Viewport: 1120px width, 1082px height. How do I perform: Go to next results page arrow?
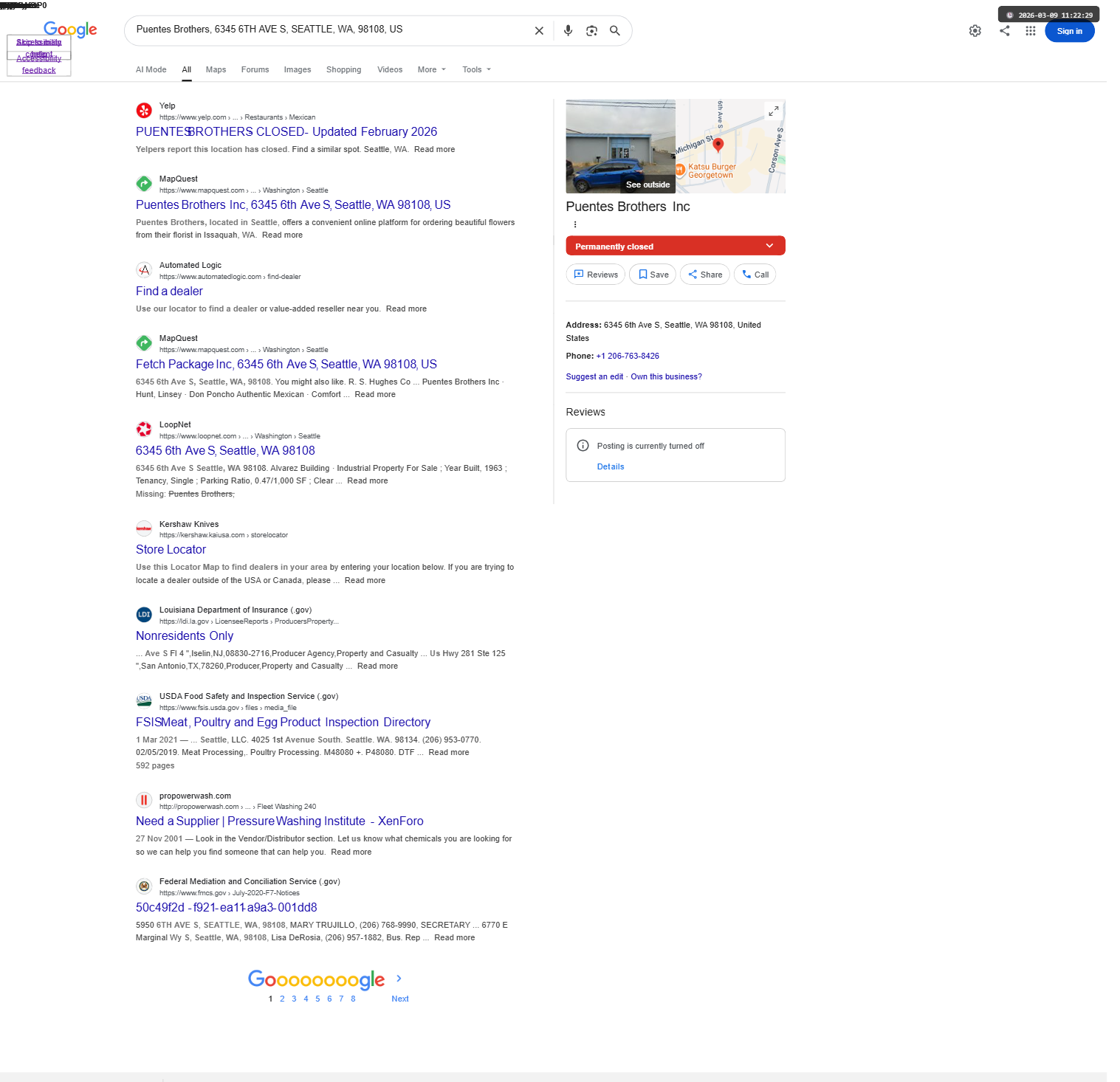click(x=399, y=979)
